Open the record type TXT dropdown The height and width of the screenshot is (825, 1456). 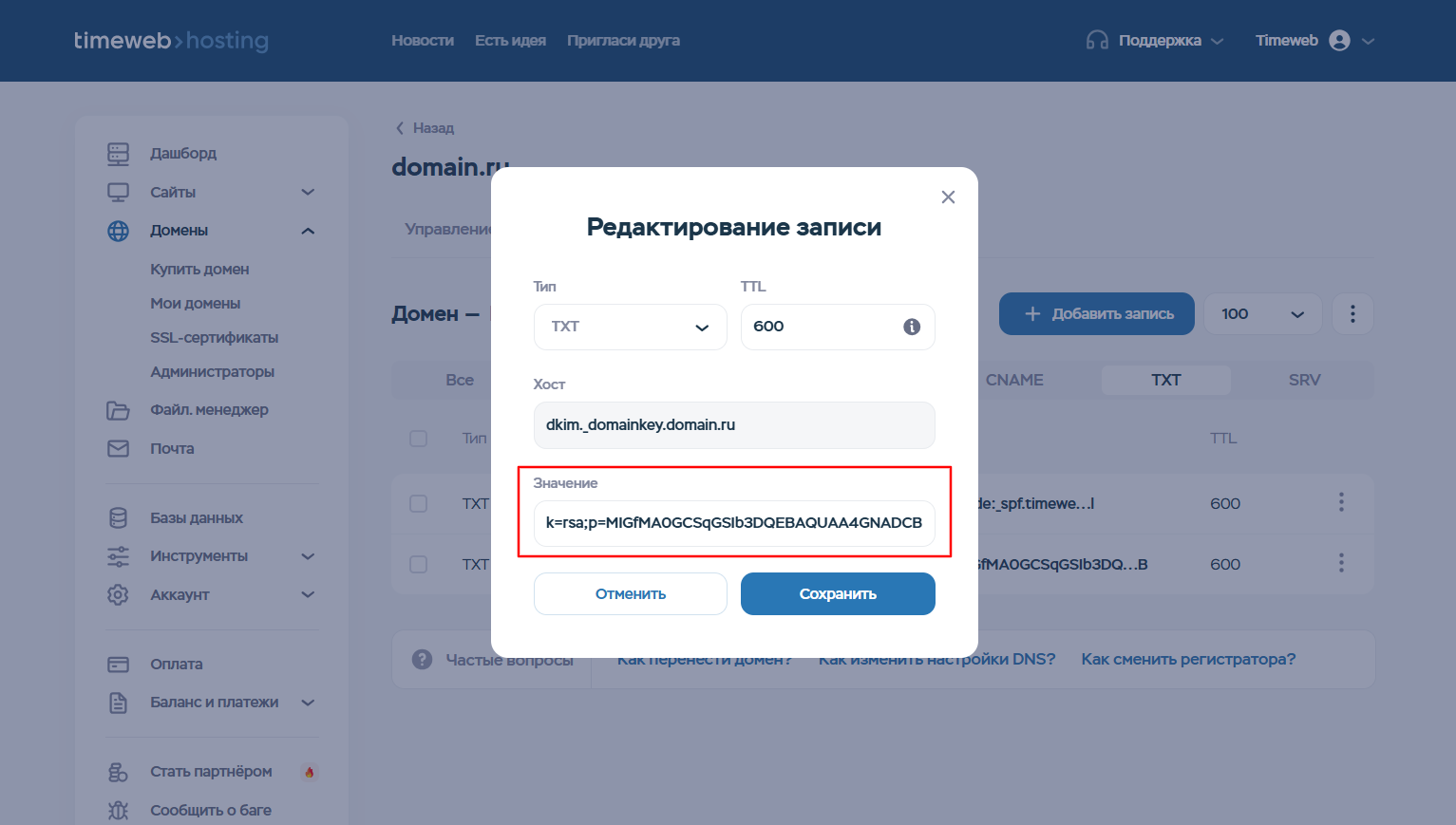(630, 327)
